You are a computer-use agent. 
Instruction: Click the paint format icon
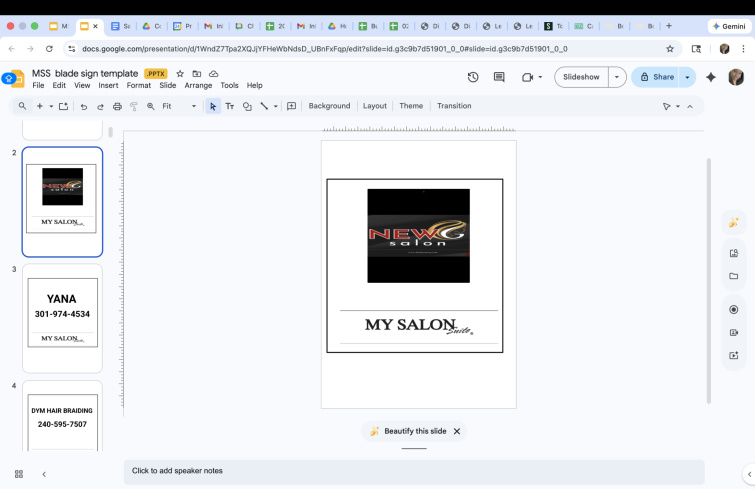point(134,106)
